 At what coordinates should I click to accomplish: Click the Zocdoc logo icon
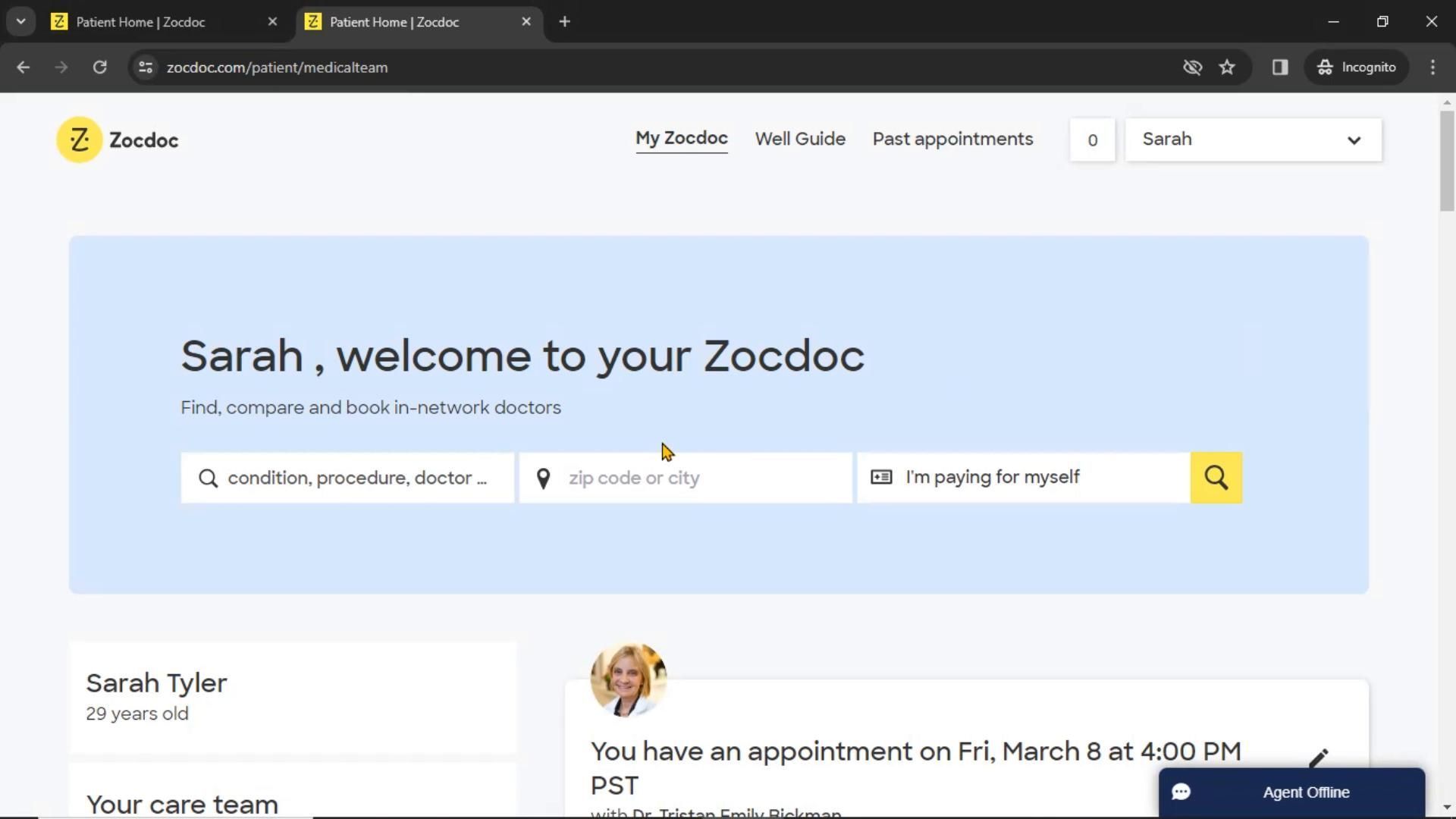[79, 140]
